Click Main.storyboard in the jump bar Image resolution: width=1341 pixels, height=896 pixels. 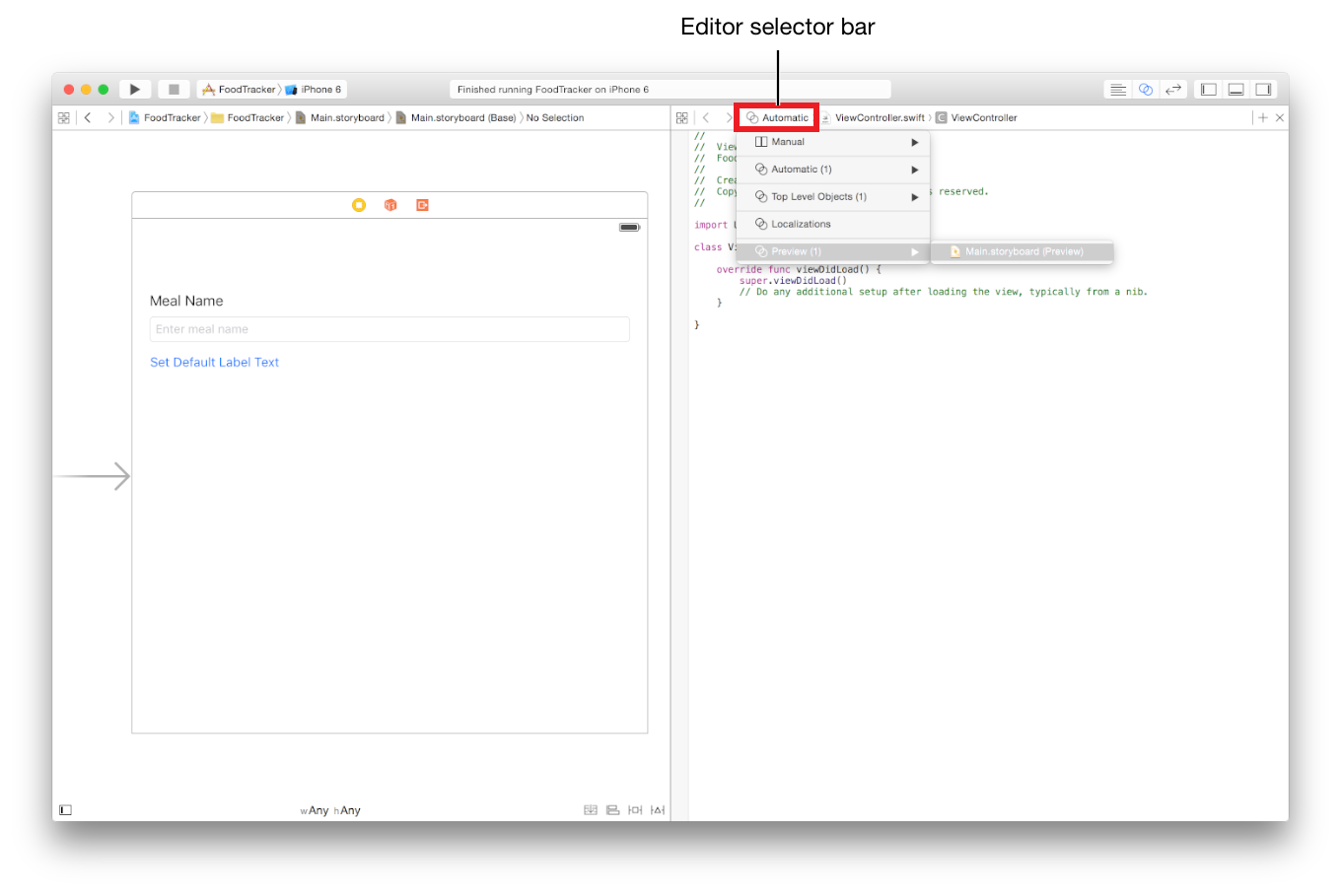340,117
